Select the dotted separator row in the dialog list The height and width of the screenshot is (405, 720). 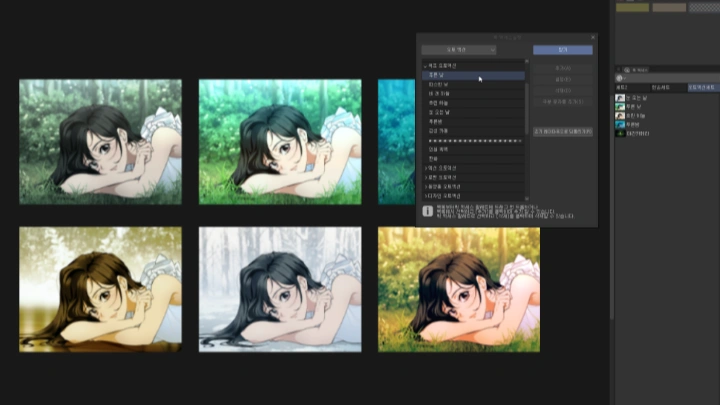point(473,141)
